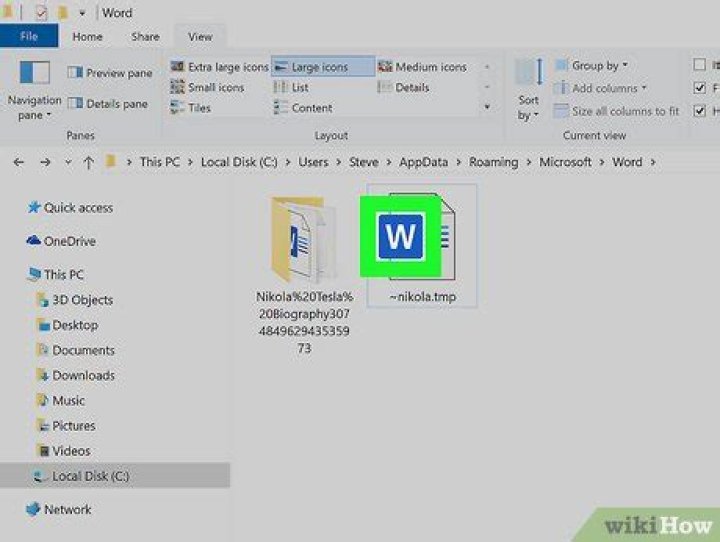The image size is (720, 542).
Task: Expand the layout gallery more arrow
Action: coord(487,107)
